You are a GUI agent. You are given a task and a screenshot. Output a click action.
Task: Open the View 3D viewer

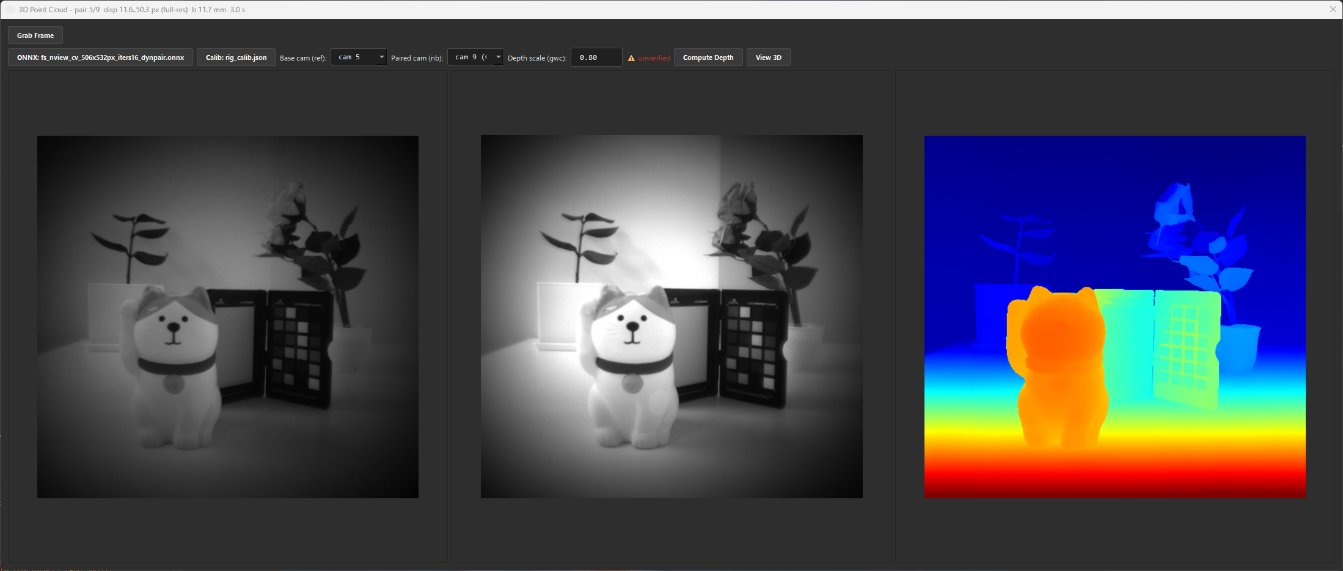(x=769, y=57)
